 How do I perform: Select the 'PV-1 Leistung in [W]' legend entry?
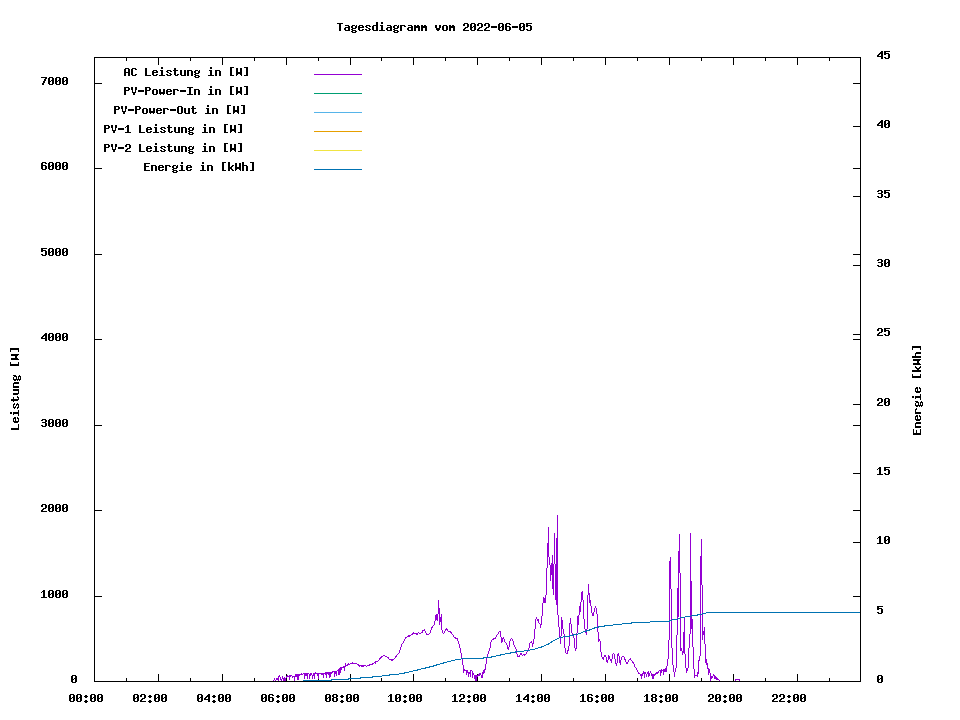173,129
